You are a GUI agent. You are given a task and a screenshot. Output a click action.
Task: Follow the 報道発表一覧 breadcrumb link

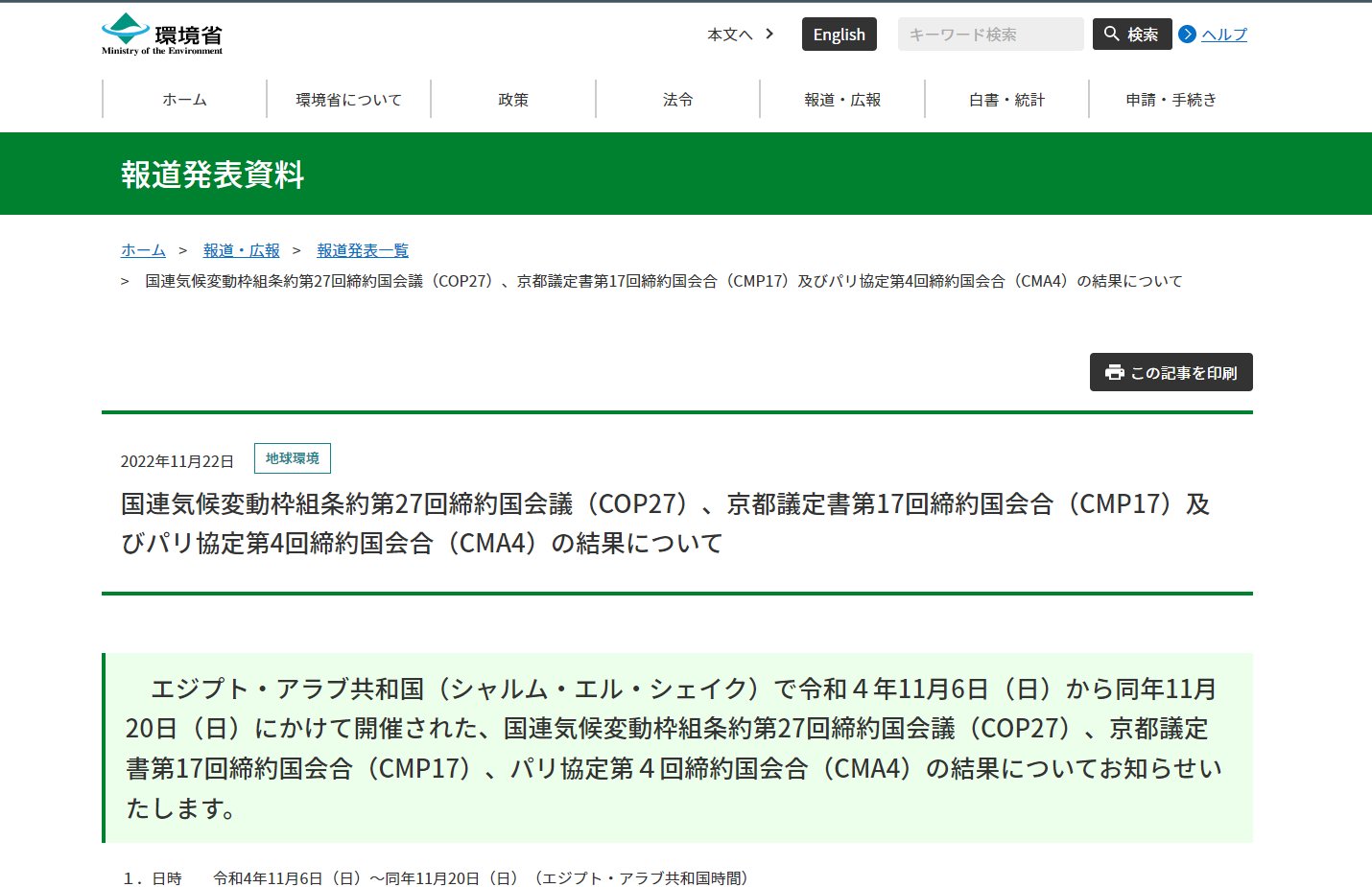(x=362, y=249)
